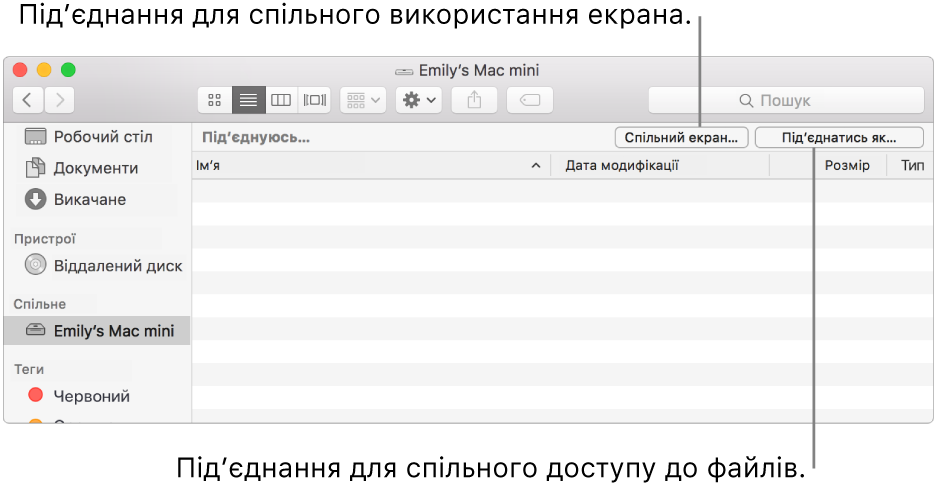Click the Спільне section heading
The height and width of the screenshot is (492, 936).
pyautogui.click(x=39, y=304)
